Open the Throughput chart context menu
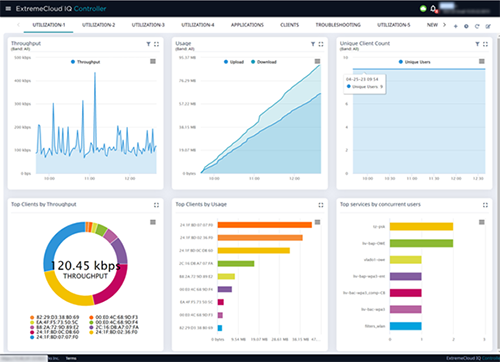The image size is (500, 362). click(153, 61)
